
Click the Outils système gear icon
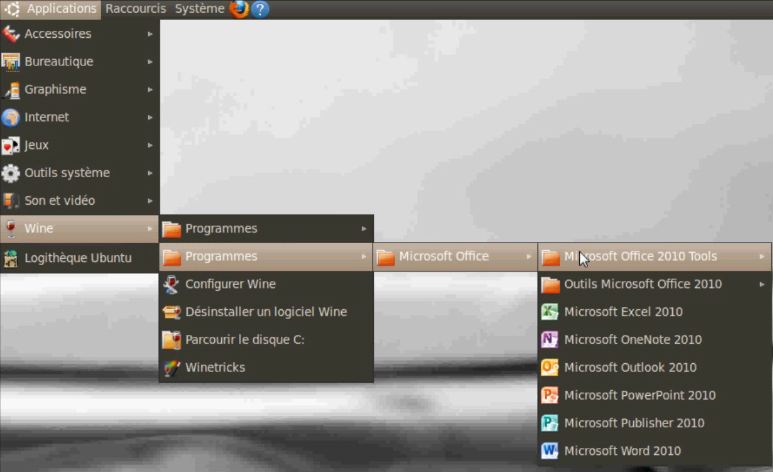coord(10,173)
